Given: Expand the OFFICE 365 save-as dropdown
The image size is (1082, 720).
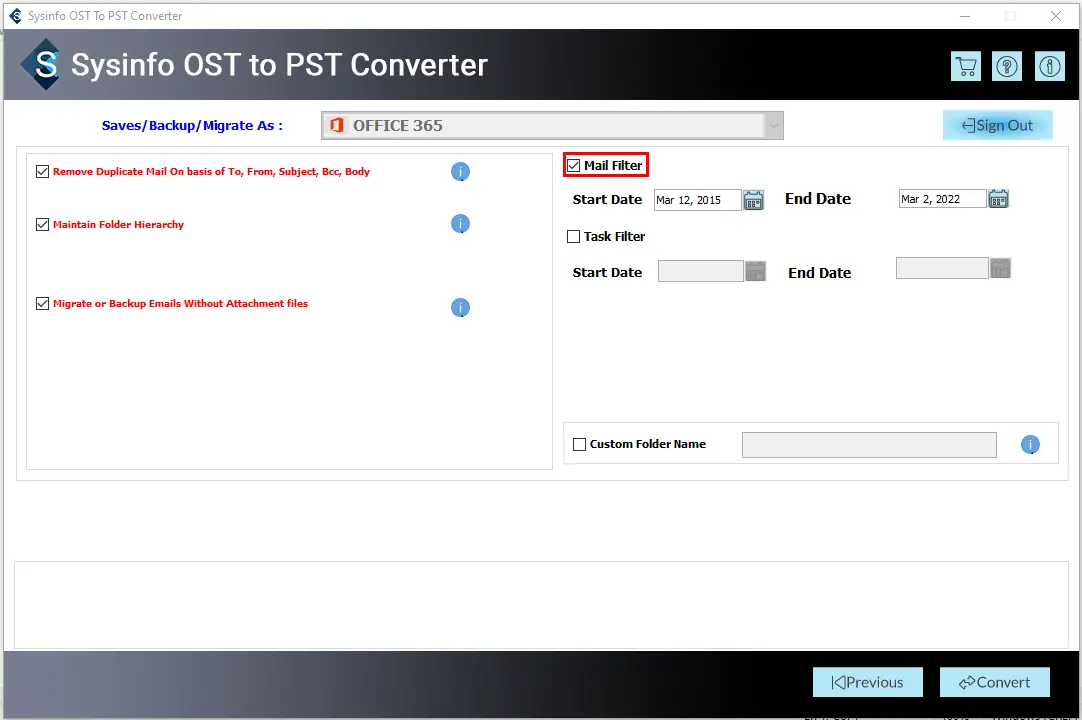Looking at the screenshot, I should pos(773,126).
